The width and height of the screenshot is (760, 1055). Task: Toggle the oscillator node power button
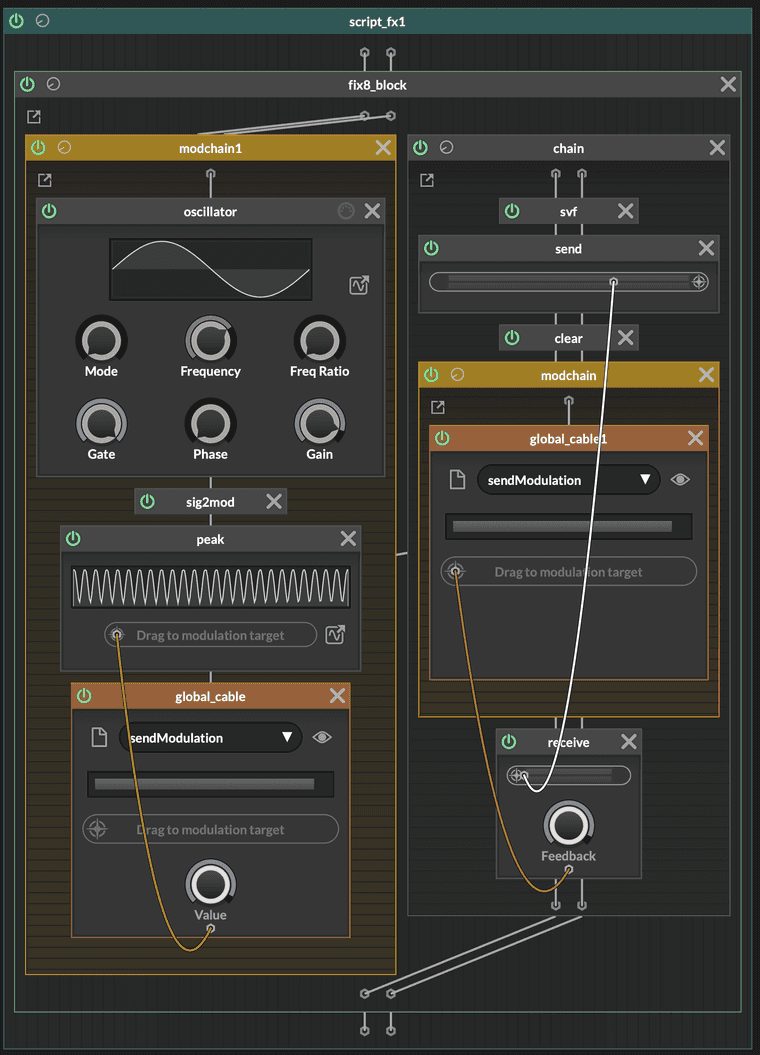coord(49,211)
